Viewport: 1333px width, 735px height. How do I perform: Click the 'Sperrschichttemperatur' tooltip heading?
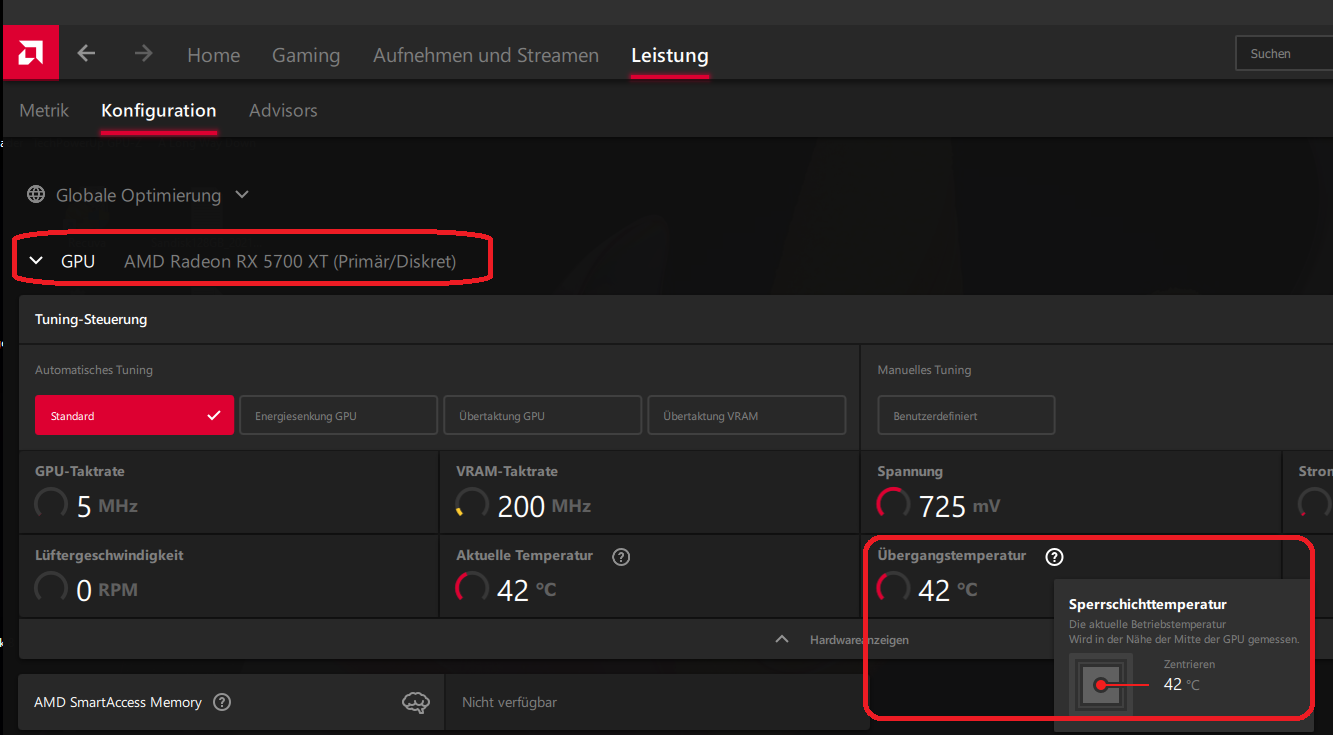(1148, 604)
